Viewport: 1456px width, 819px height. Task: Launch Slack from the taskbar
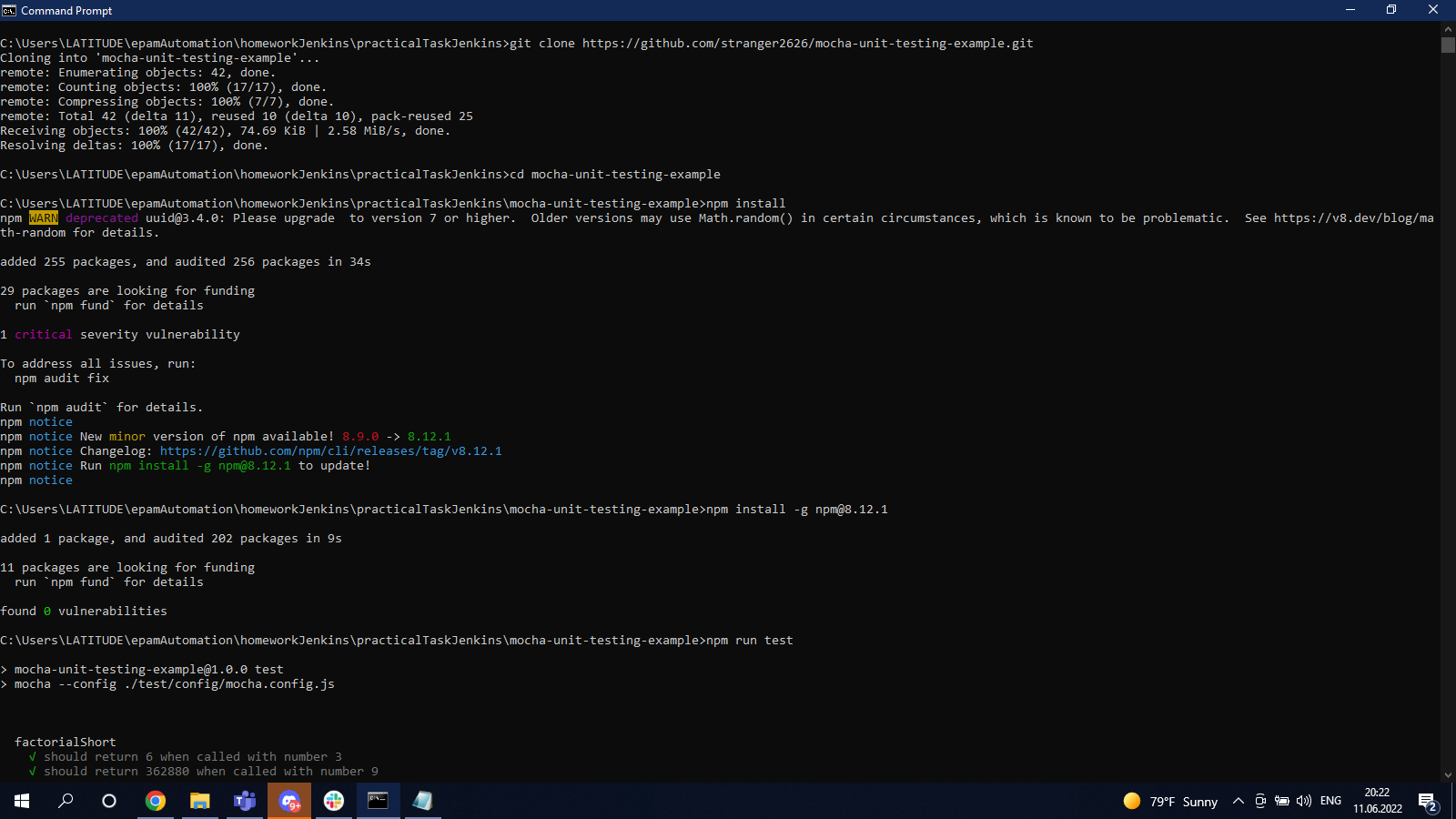coord(333,801)
